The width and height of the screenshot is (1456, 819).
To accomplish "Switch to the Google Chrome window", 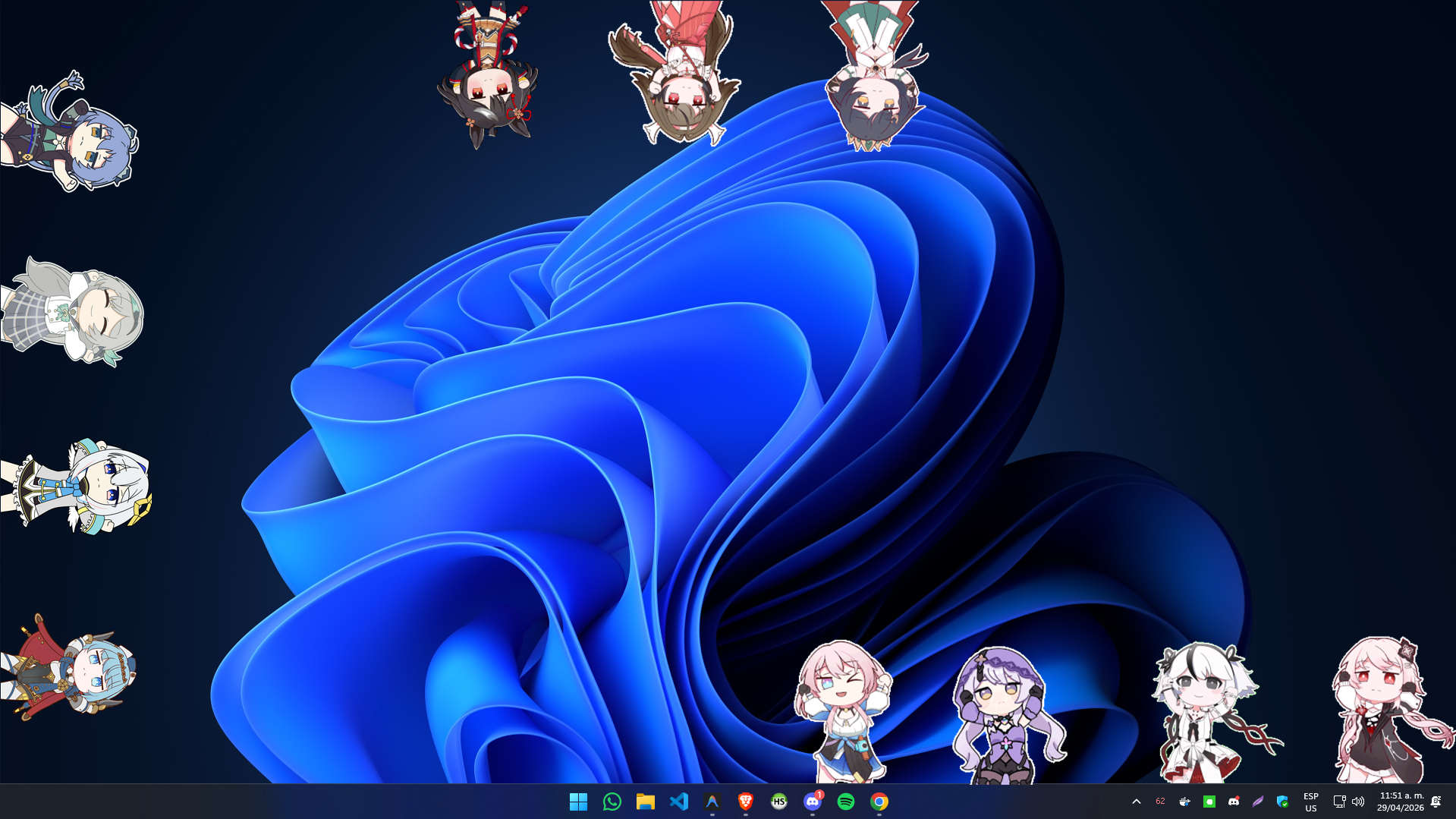I will [x=879, y=802].
